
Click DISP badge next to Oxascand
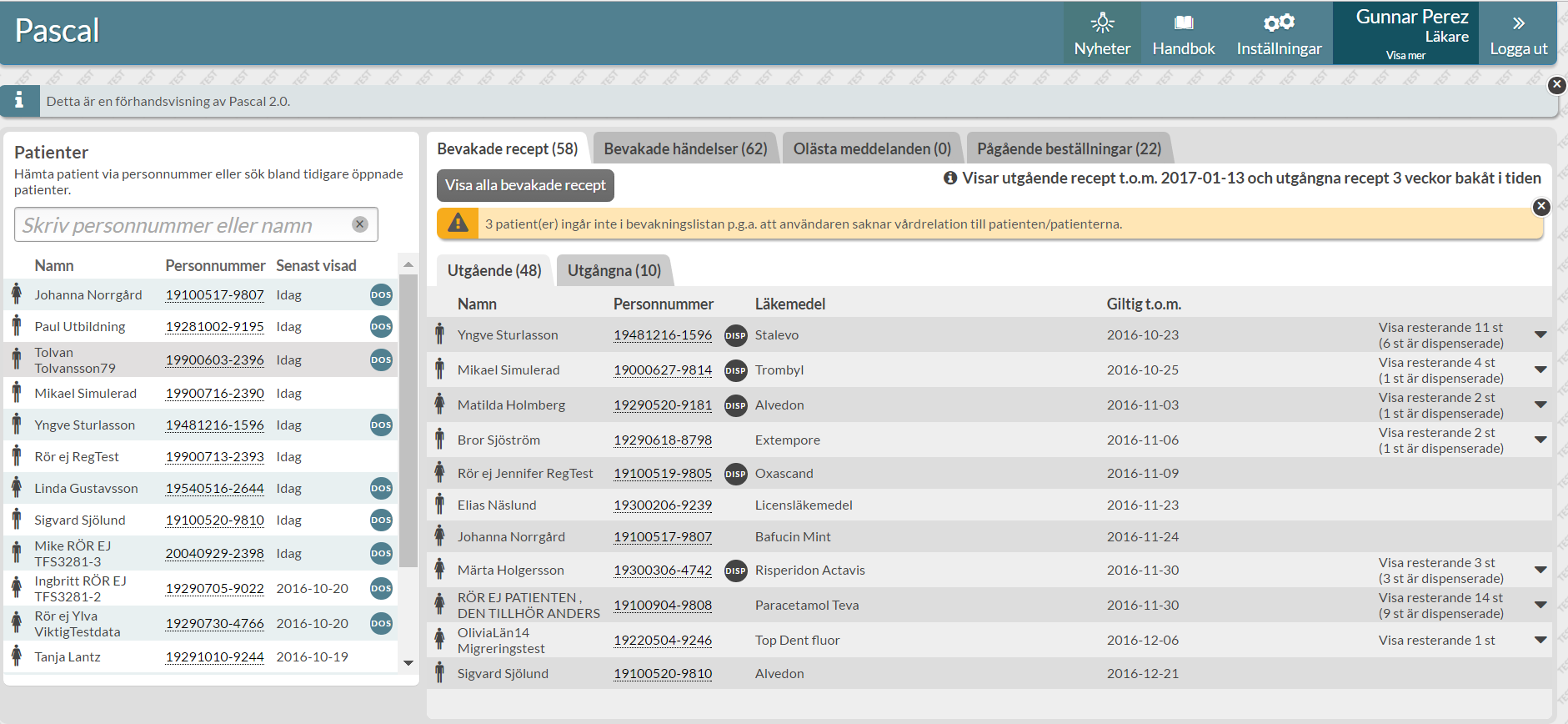click(x=735, y=474)
